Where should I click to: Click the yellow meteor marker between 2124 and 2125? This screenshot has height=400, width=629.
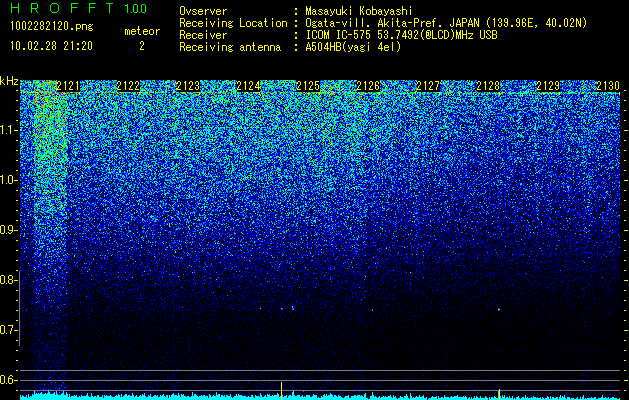pos(281,391)
